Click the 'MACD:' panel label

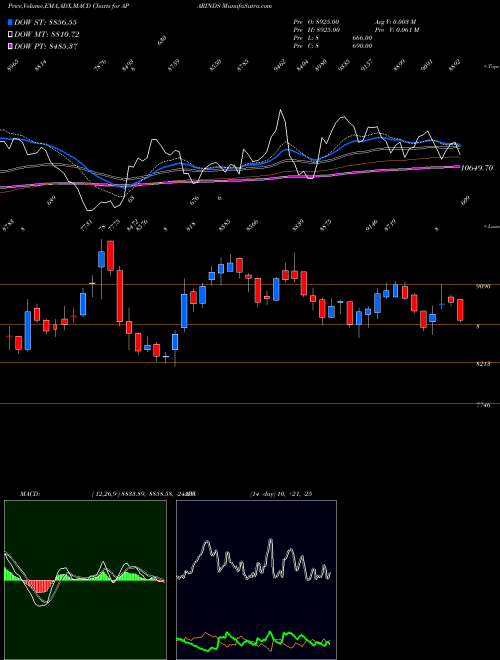click(29, 494)
